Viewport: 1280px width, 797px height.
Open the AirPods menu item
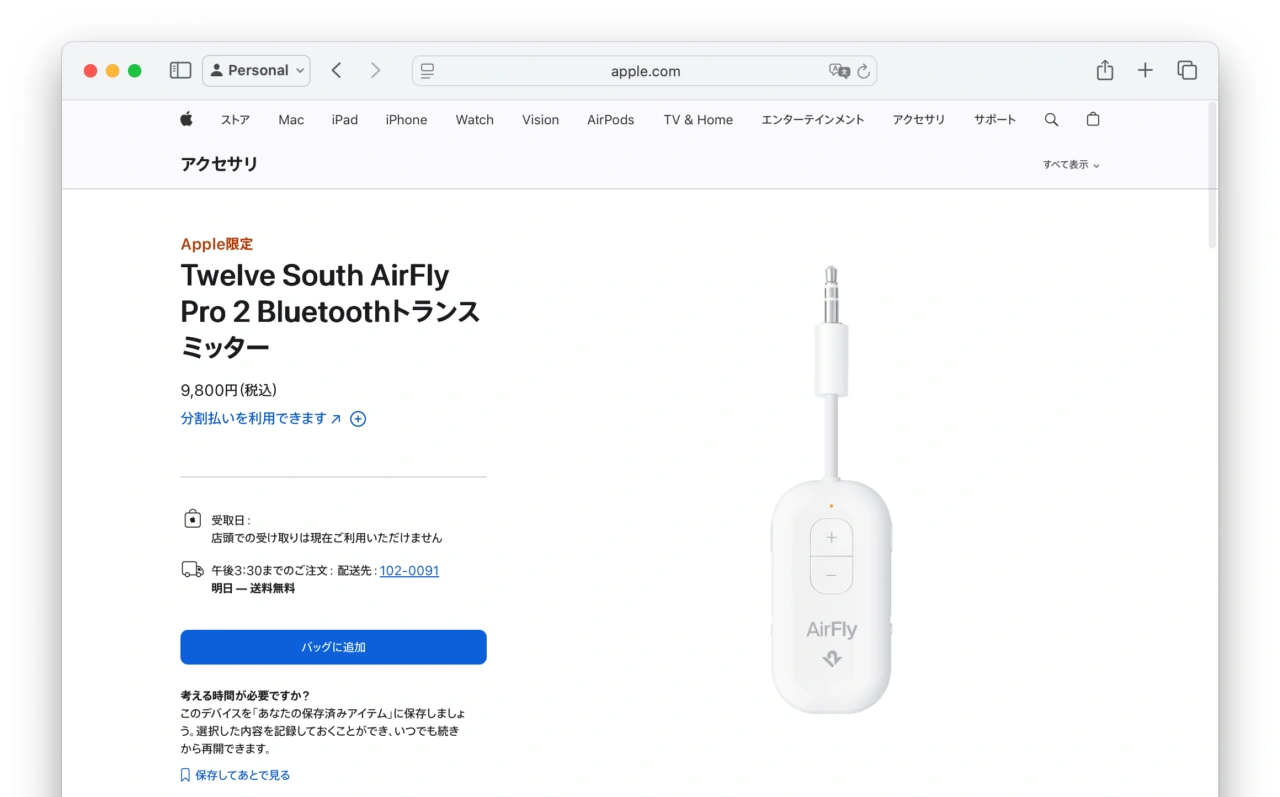[x=610, y=119]
